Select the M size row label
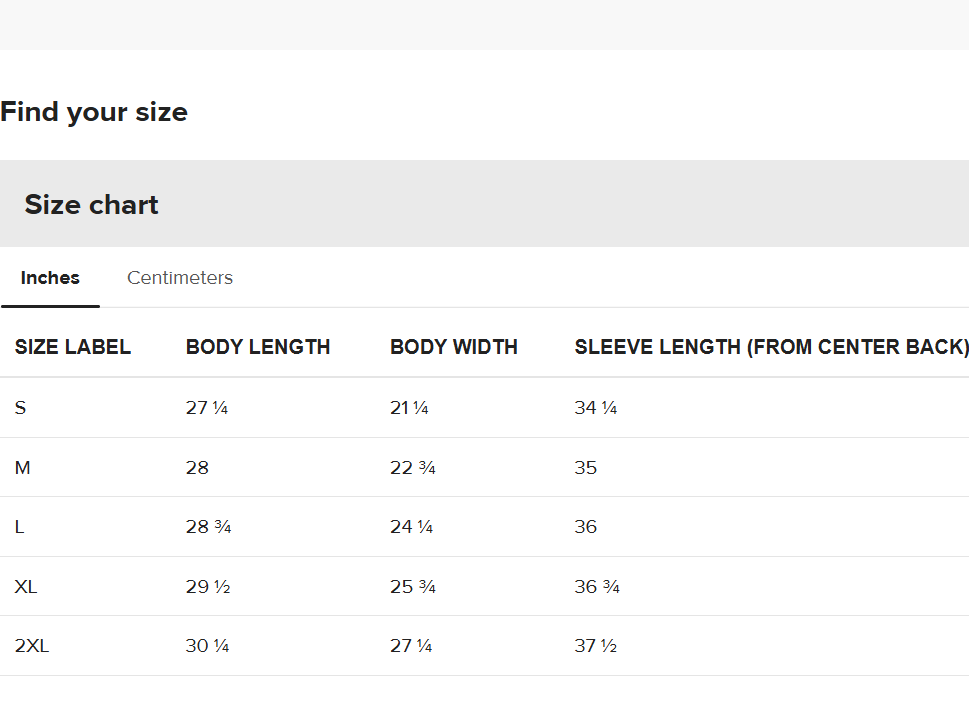Screen dimensions: 969x728 click(x=22, y=468)
